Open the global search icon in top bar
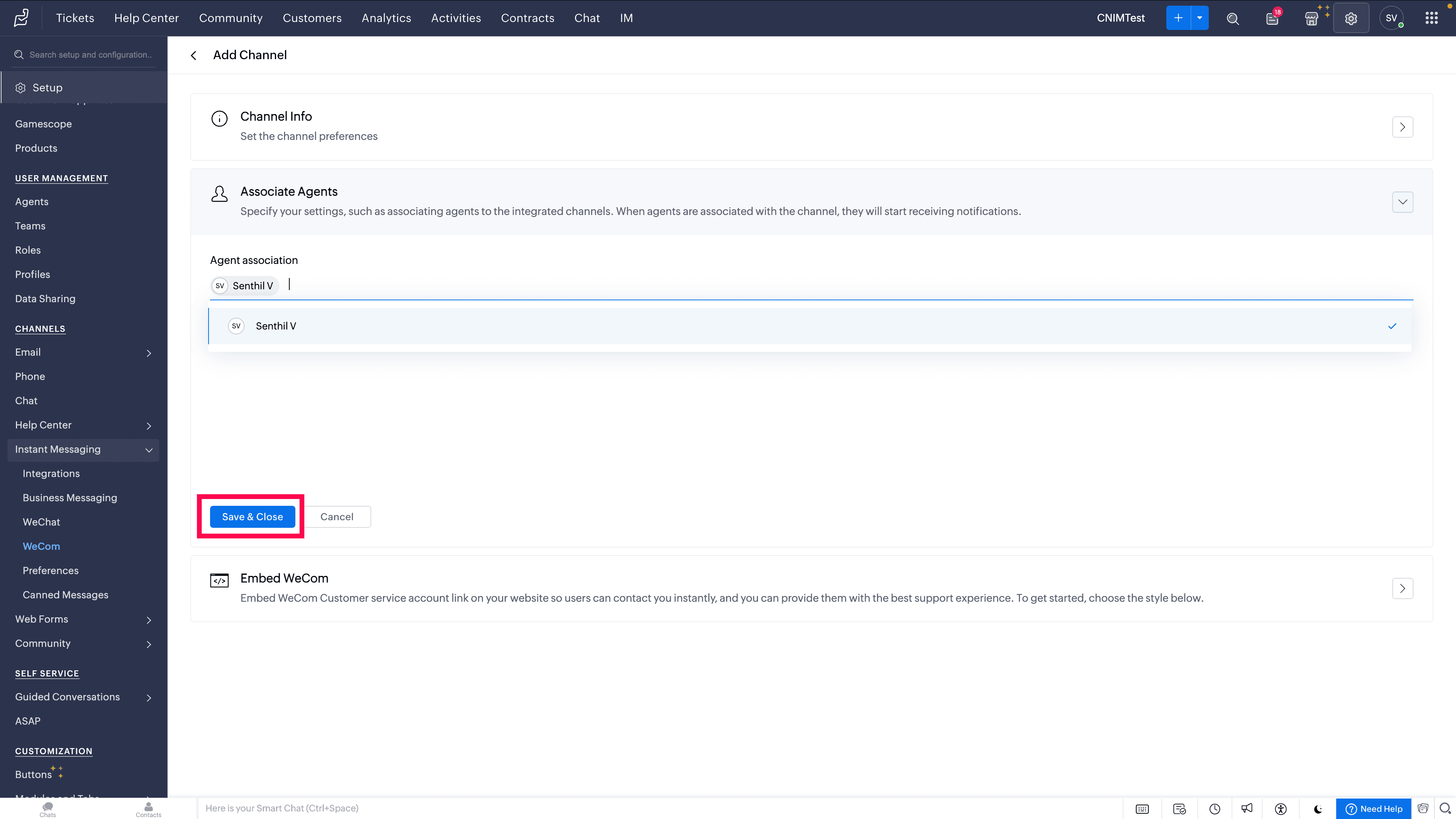 point(1233,19)
